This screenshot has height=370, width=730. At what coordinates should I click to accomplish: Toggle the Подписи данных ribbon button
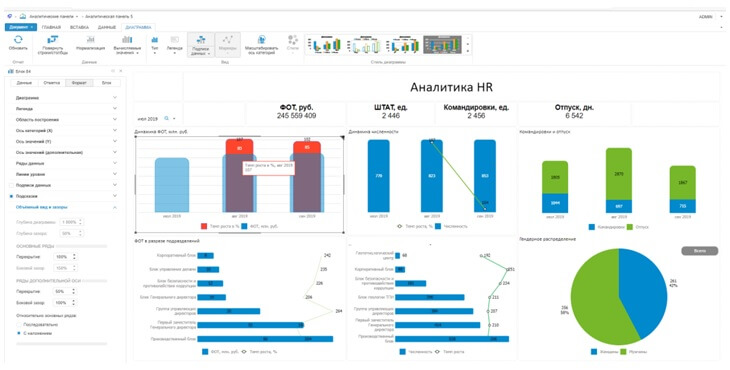coord(201,45)
